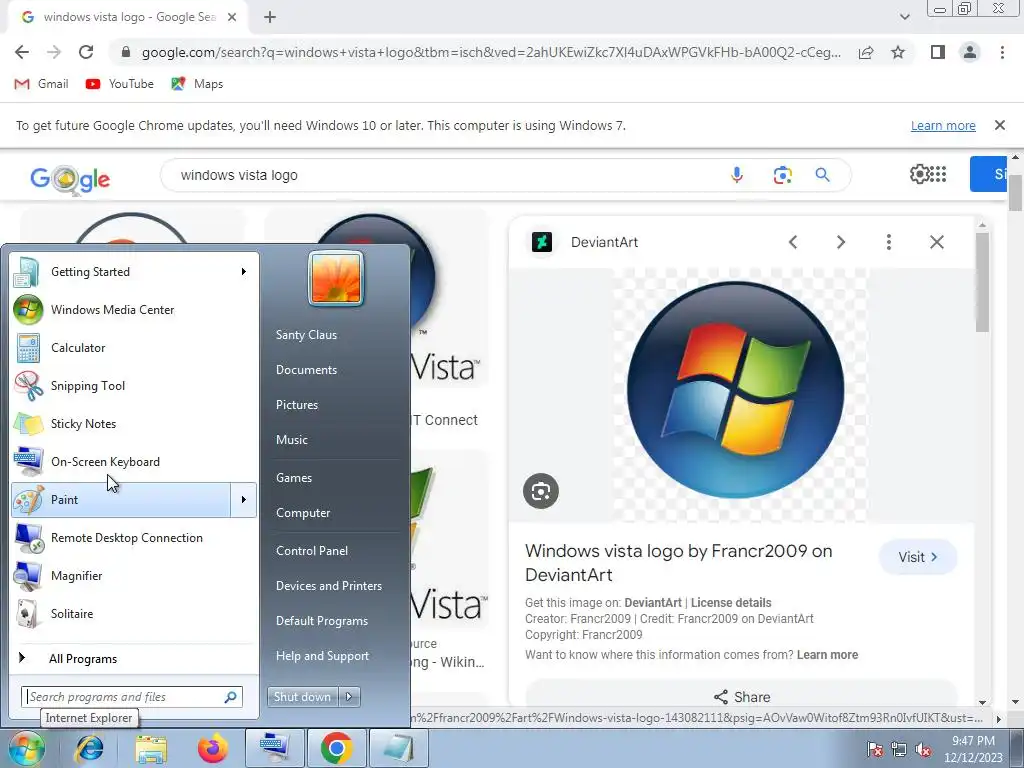Click Start menu search magnifier icon
Image resolution: width=1024 pixels, height=768 pixels.
(x=231, y=697)
